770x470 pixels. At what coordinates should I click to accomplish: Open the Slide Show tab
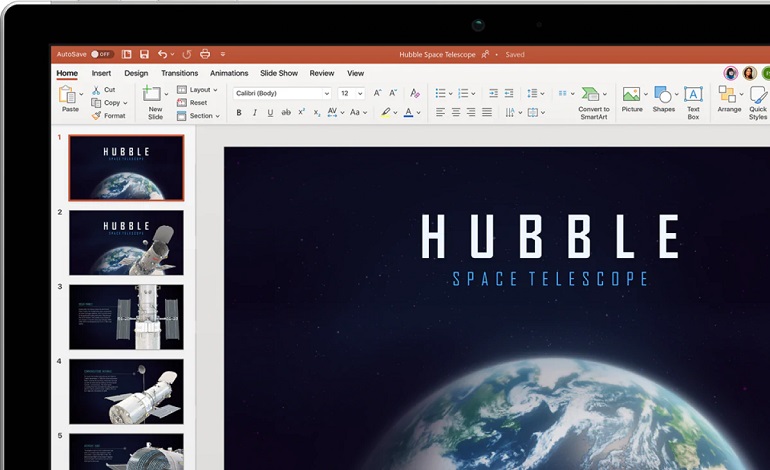[279, 73]
